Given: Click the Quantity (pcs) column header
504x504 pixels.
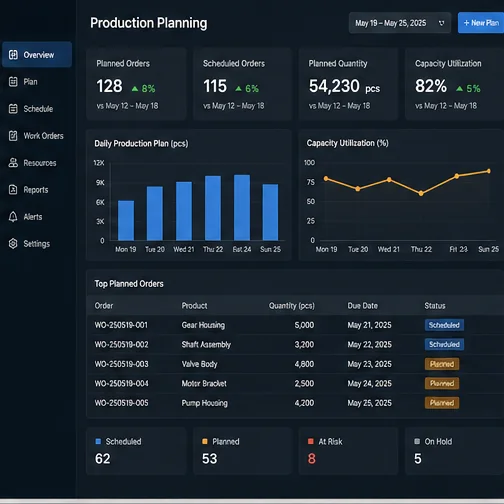Looking at the screenshot, I should click(x=292, y=306).
